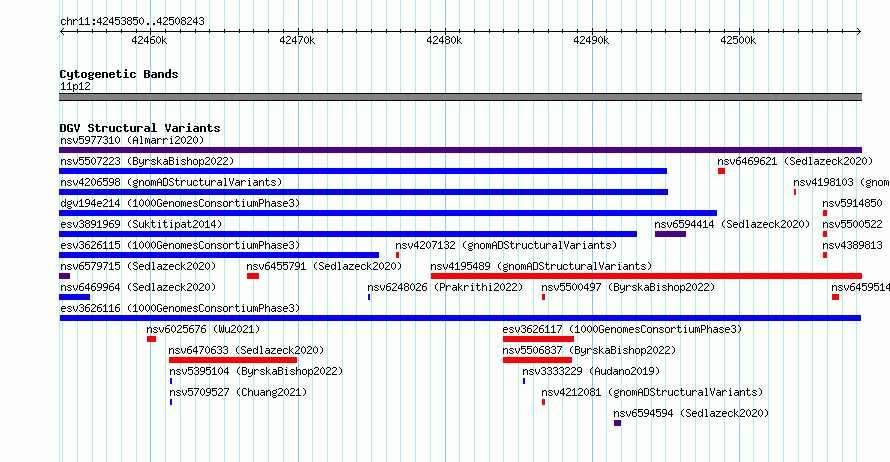Screen dimensions: 890x462
Task: Select nsv4207132 (gnomADStructuralVariants) label
Action: click(506, 245)
